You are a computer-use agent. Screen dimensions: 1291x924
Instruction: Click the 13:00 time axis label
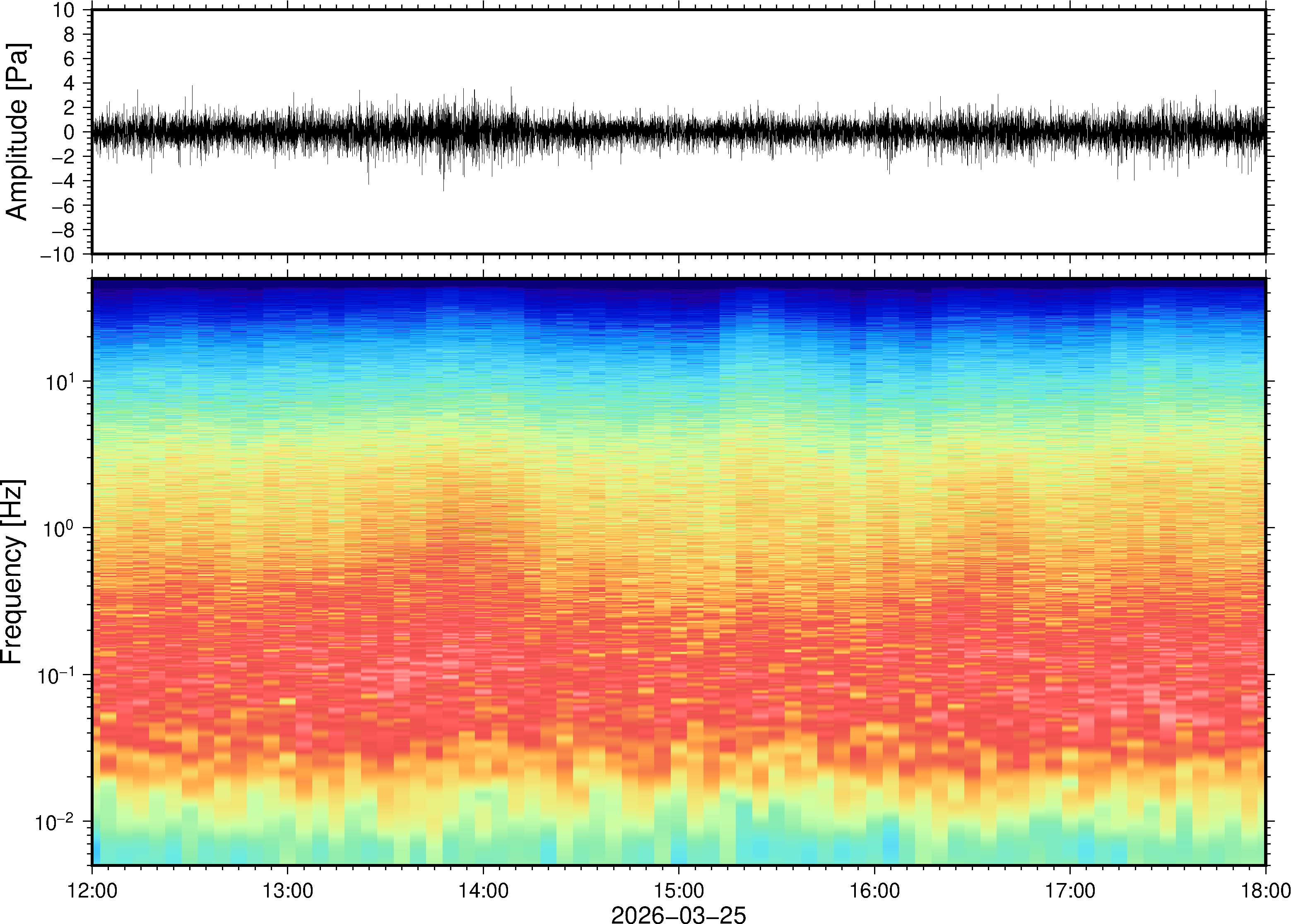[287, 890]
